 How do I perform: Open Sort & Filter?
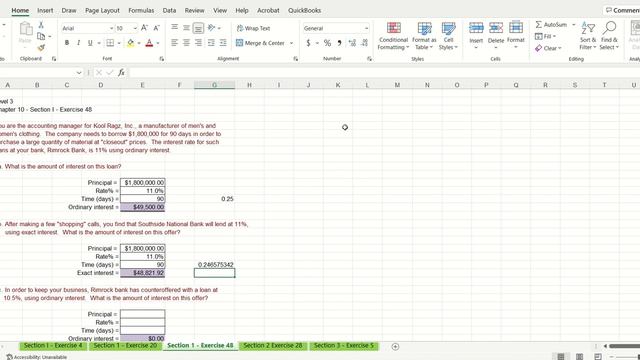[x=588, y=36]
